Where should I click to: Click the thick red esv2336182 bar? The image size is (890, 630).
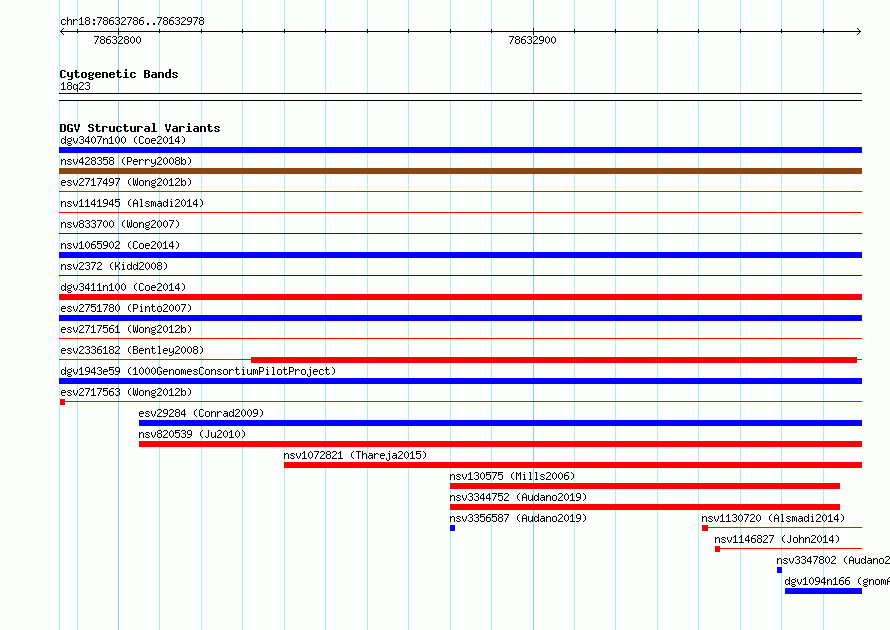(x=554, y=360)
